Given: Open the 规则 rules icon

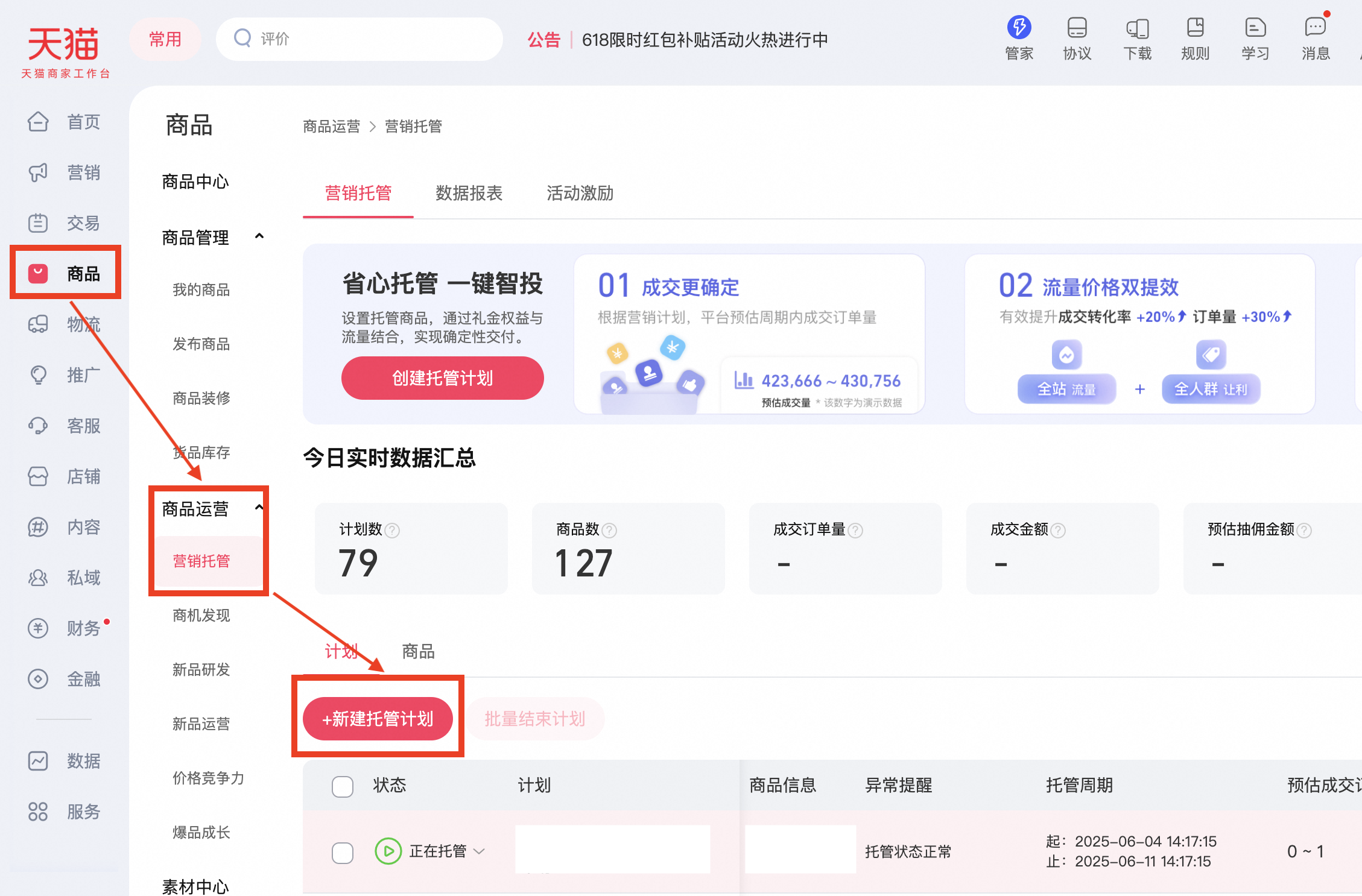Looking at the screenshot, I should (x=1195, y=38).
